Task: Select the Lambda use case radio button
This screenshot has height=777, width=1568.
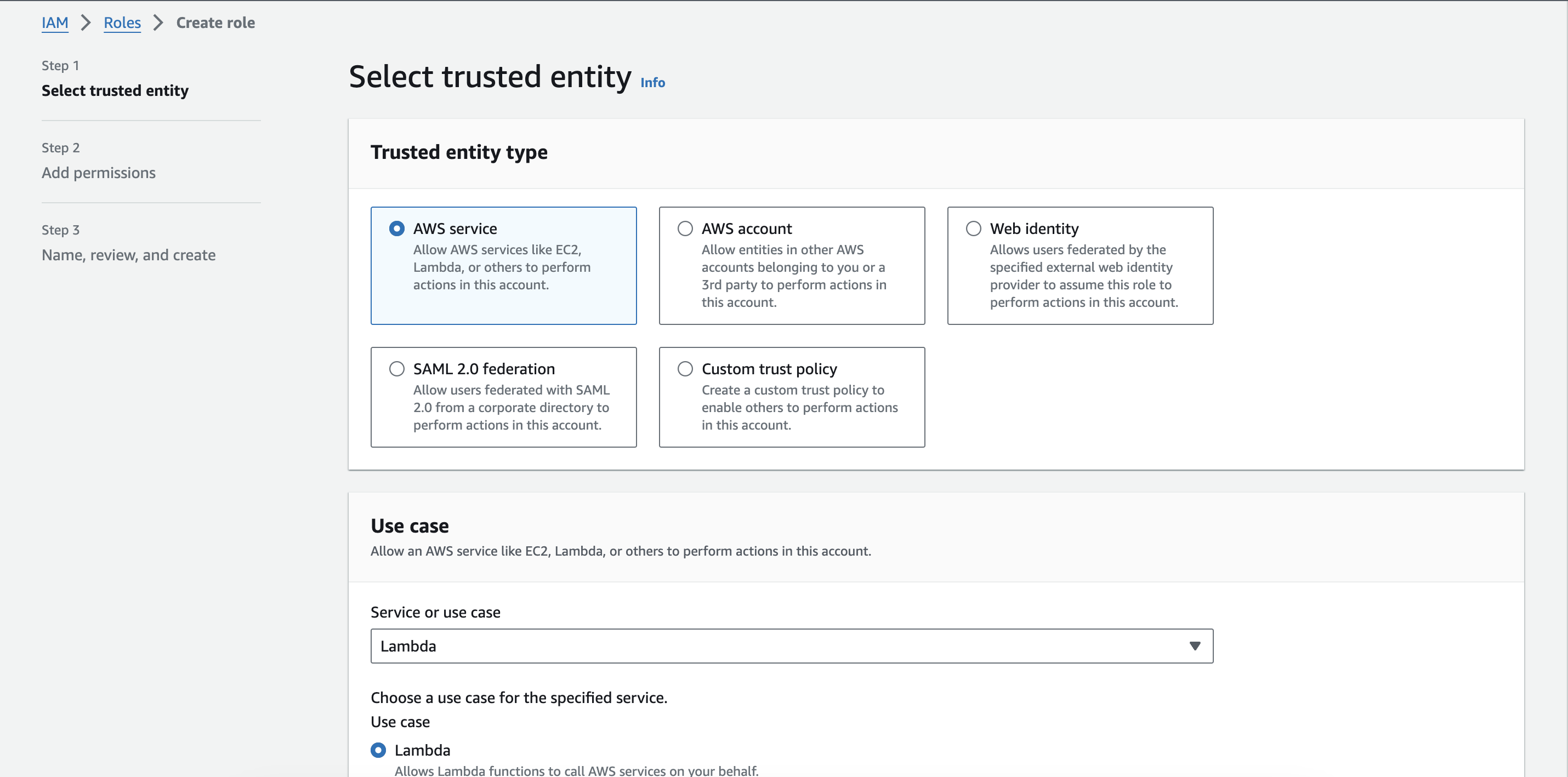Action: click(378, 750)
